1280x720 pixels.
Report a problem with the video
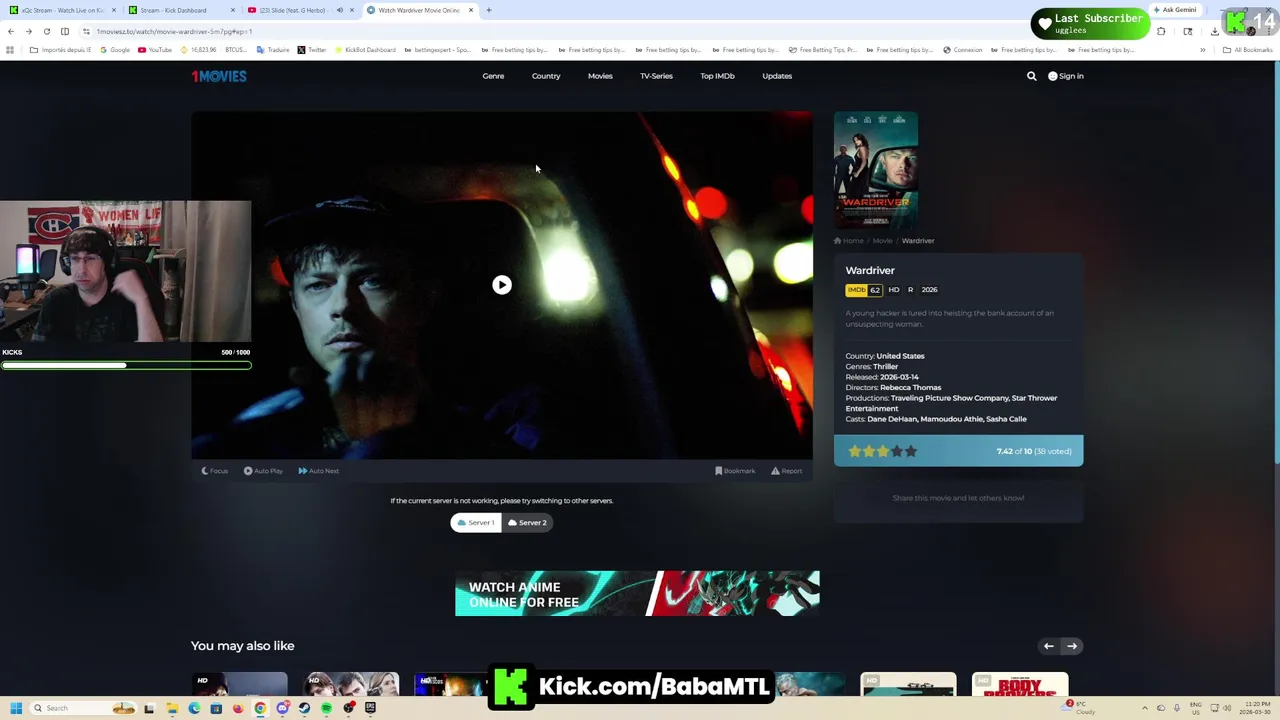pos(786,471)
